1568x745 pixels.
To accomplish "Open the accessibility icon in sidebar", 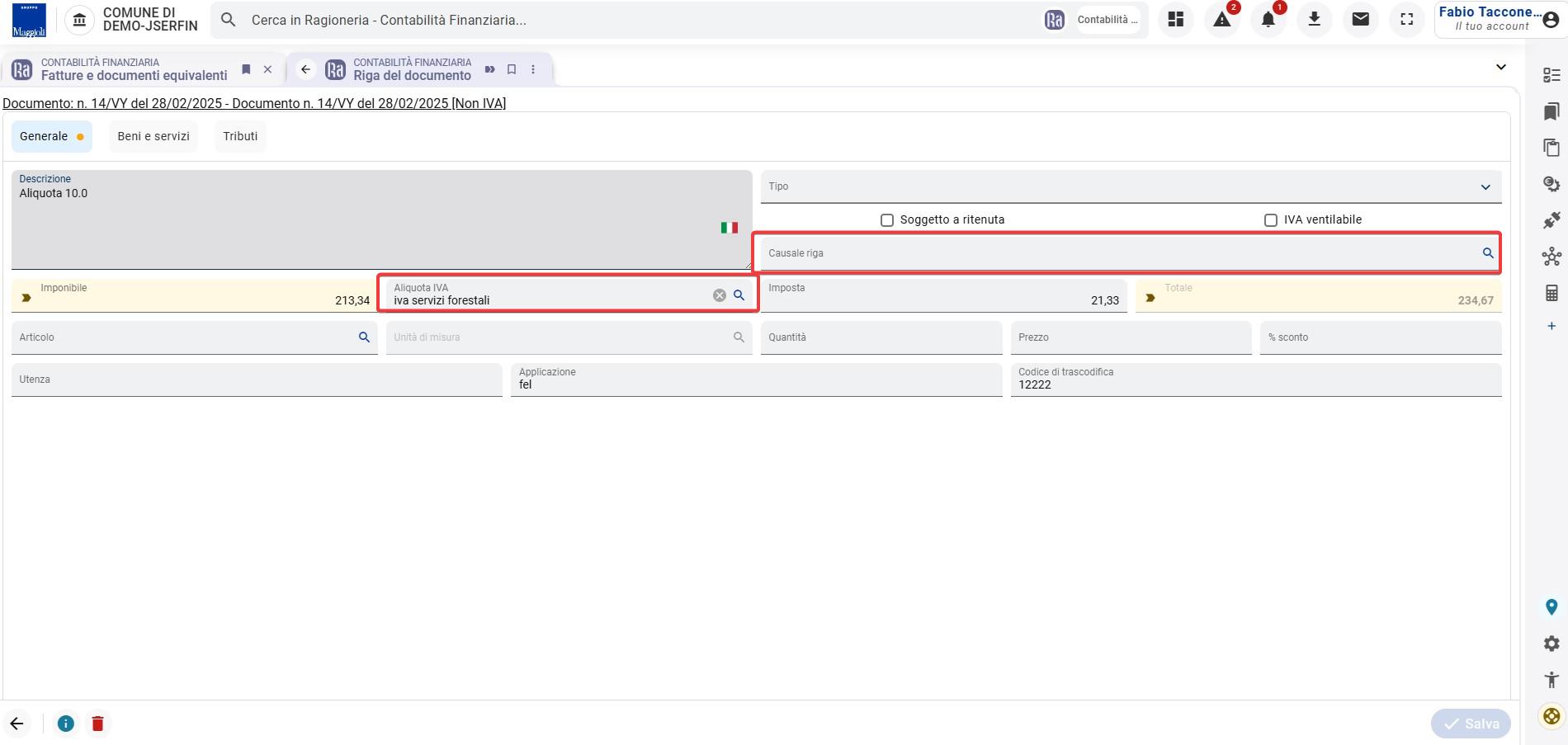I will (1551, 680).
